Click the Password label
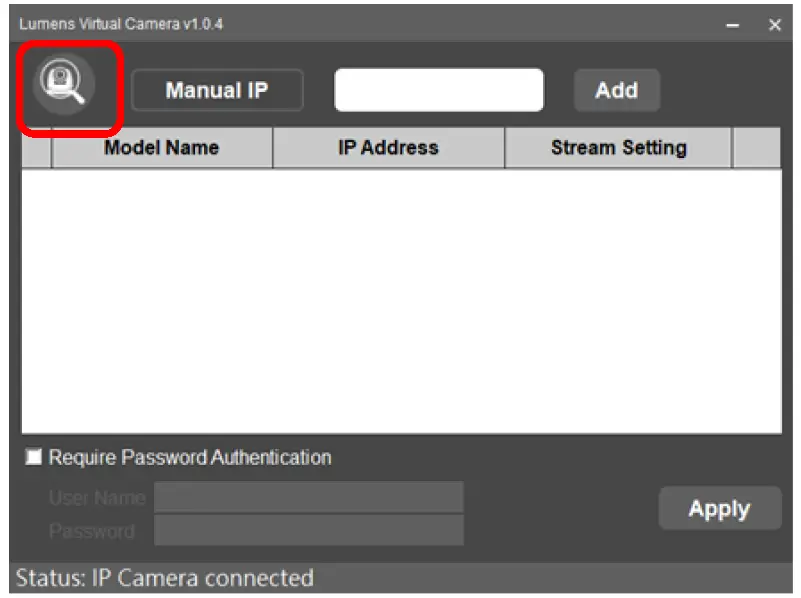 click(x=91, y=531)
